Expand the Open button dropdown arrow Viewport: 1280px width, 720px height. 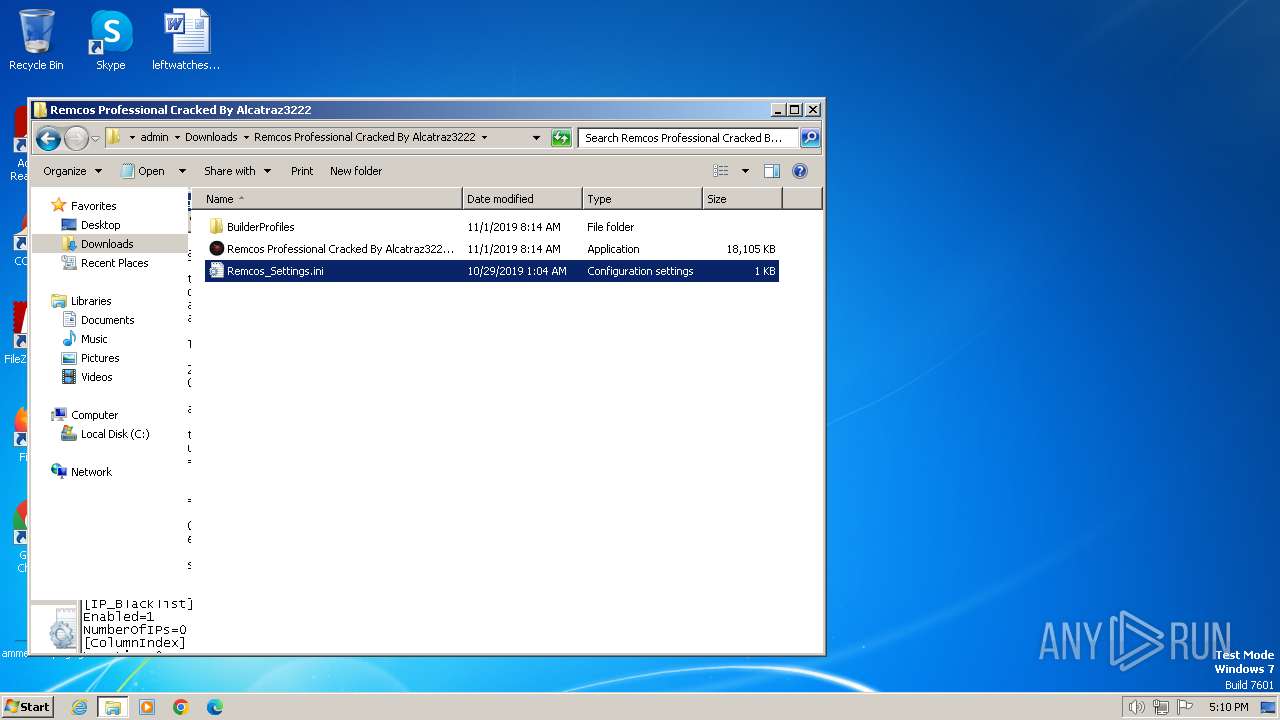coord(182,171)
